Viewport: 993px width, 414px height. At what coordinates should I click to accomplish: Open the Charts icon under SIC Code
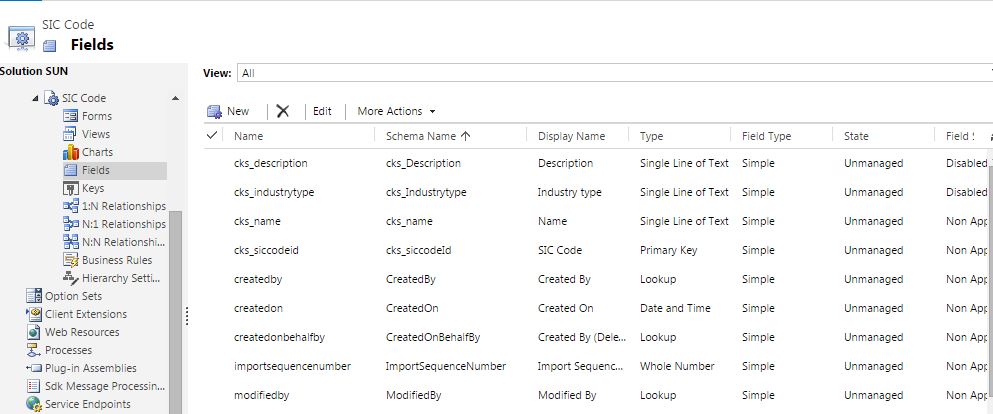[x=71, y=152]
